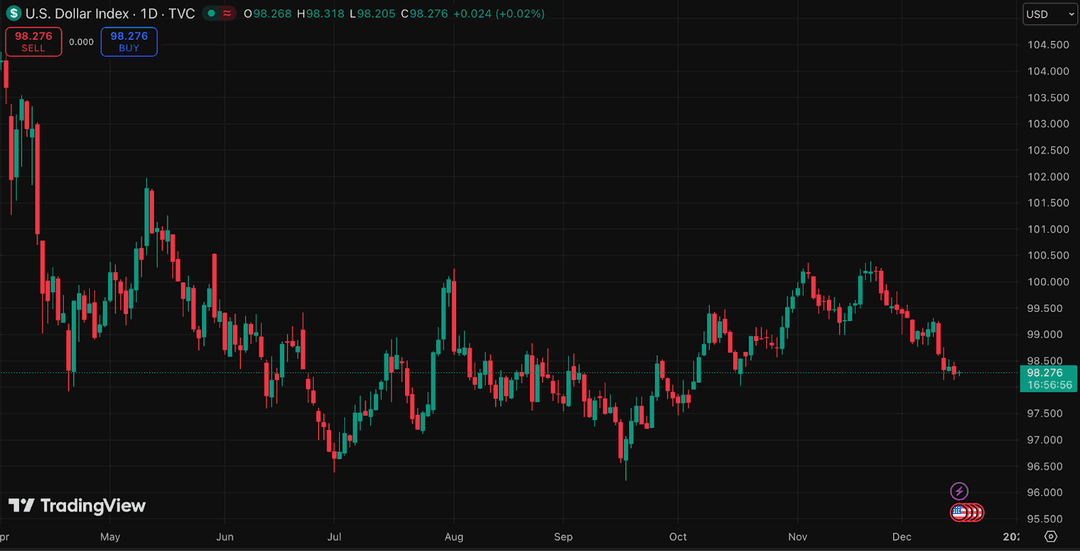
Task: Click the Sep time axis label
Action: pyautogui.click(x=563, y=537)
